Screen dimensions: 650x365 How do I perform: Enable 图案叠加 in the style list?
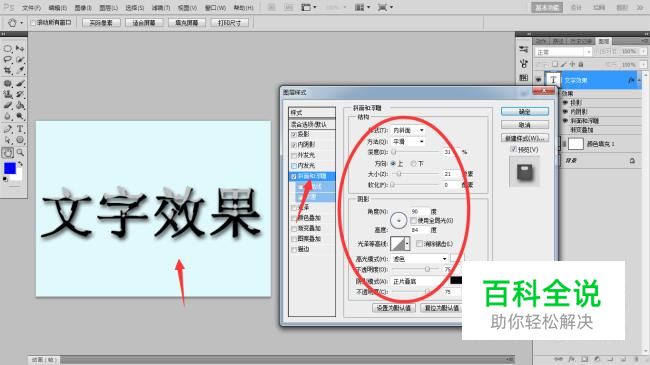[293, 239]
